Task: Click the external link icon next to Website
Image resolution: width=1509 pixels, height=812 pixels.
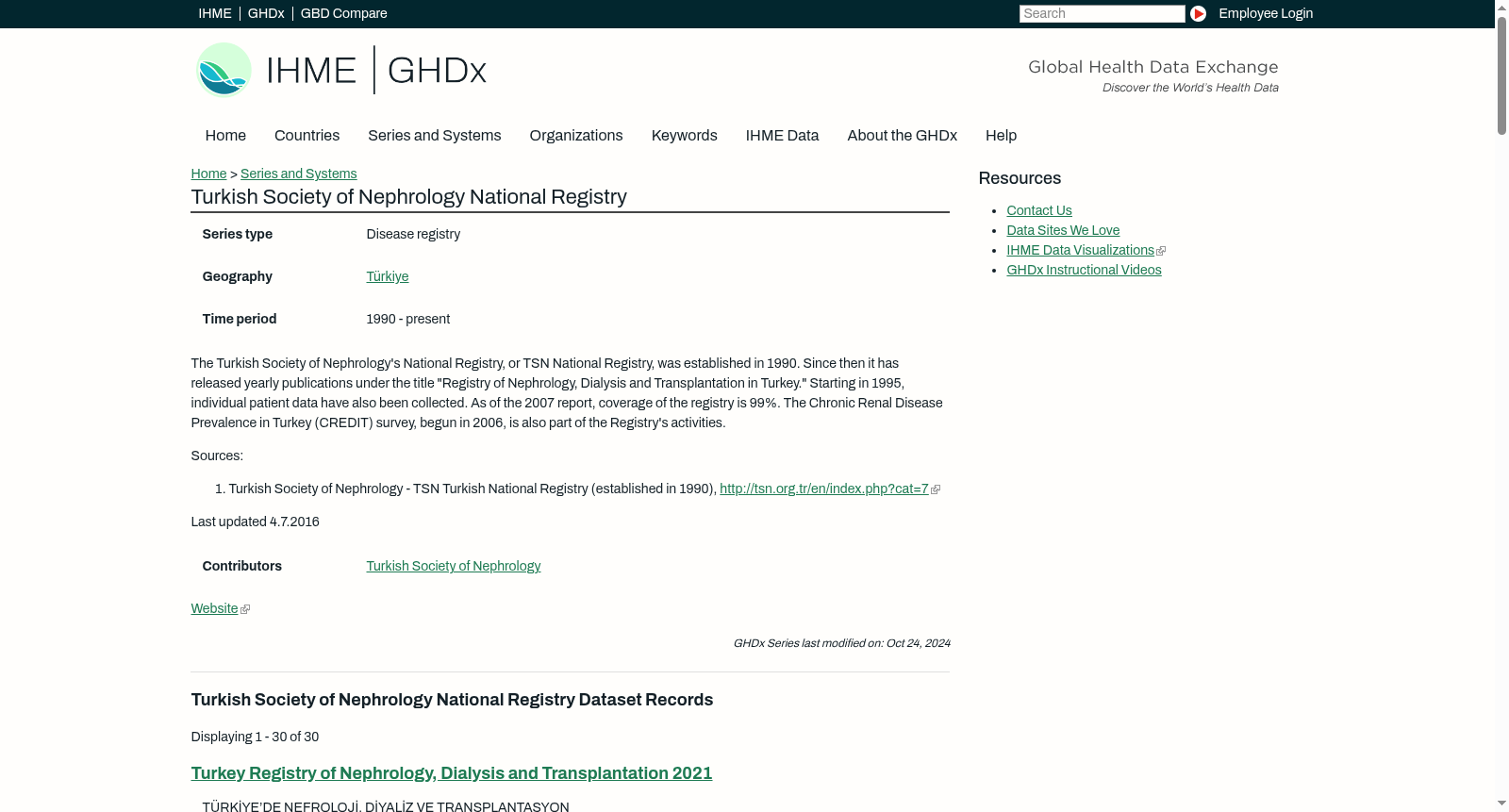Action: [245, 609]
